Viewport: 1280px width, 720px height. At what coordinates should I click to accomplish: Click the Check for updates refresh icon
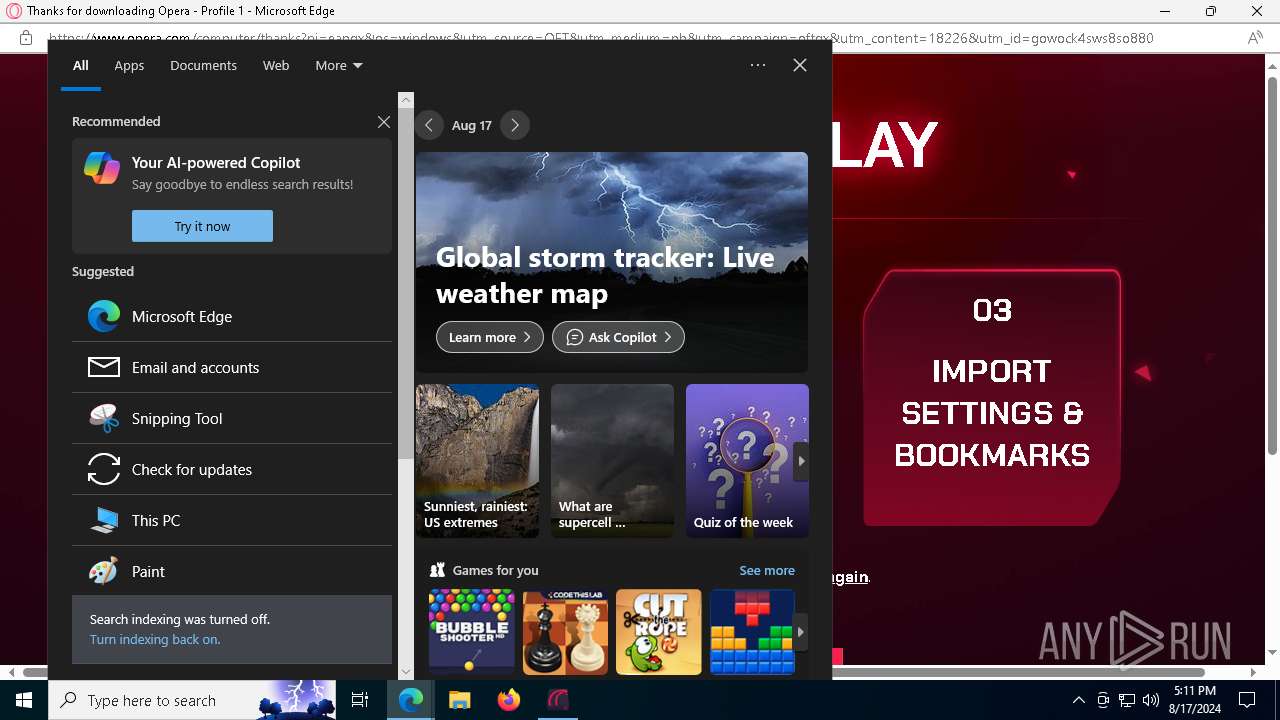click(x=104, y=469)
